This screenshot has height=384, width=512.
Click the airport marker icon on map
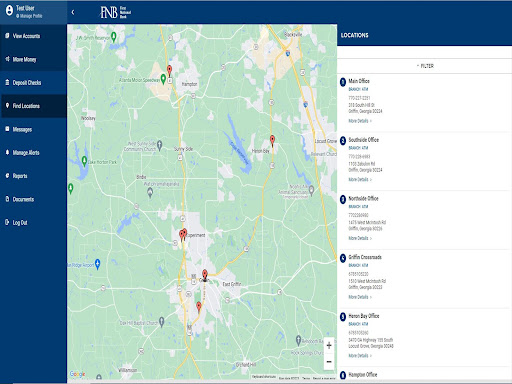pos(97,264)
